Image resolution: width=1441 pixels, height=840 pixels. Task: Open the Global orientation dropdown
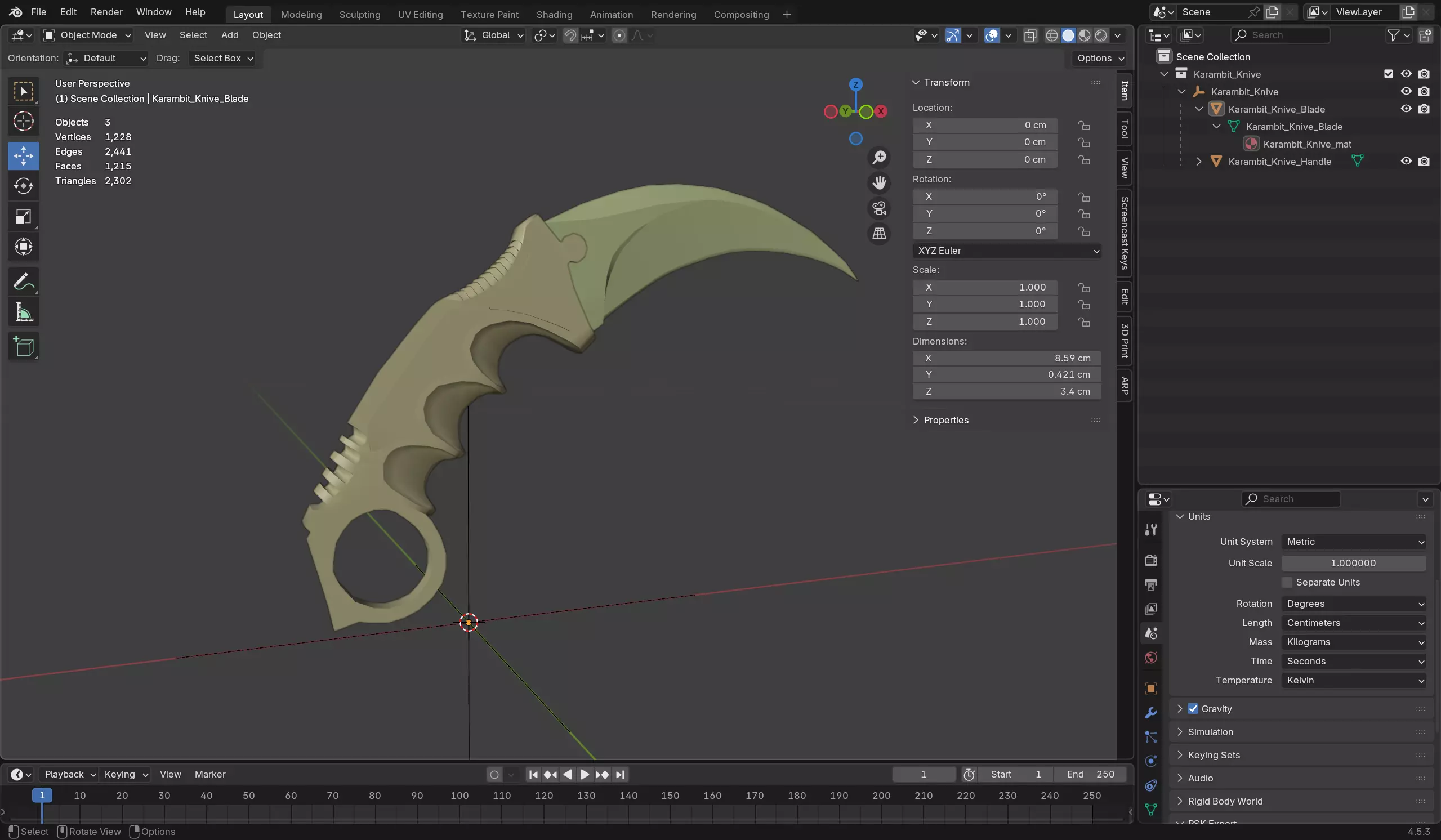pos(493,35)
